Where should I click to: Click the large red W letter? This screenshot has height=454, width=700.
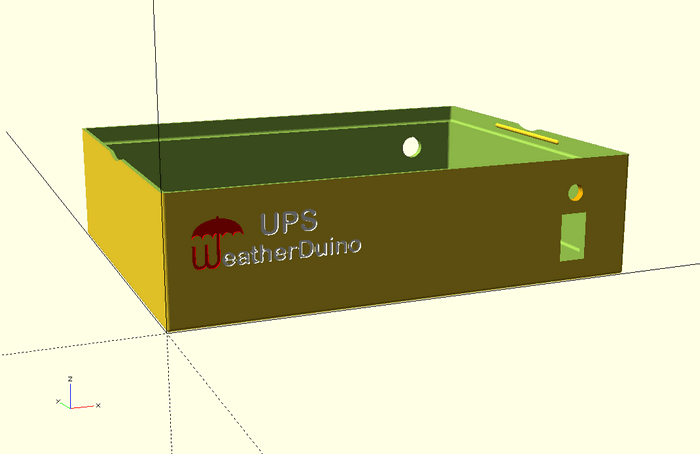205,257
